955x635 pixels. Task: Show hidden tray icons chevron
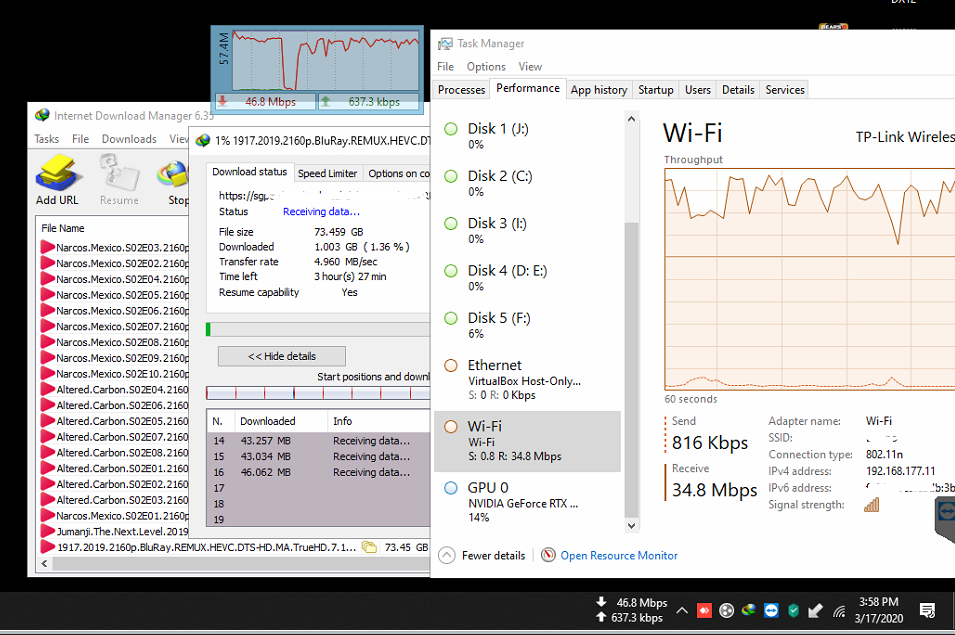(x=682, y=610)
